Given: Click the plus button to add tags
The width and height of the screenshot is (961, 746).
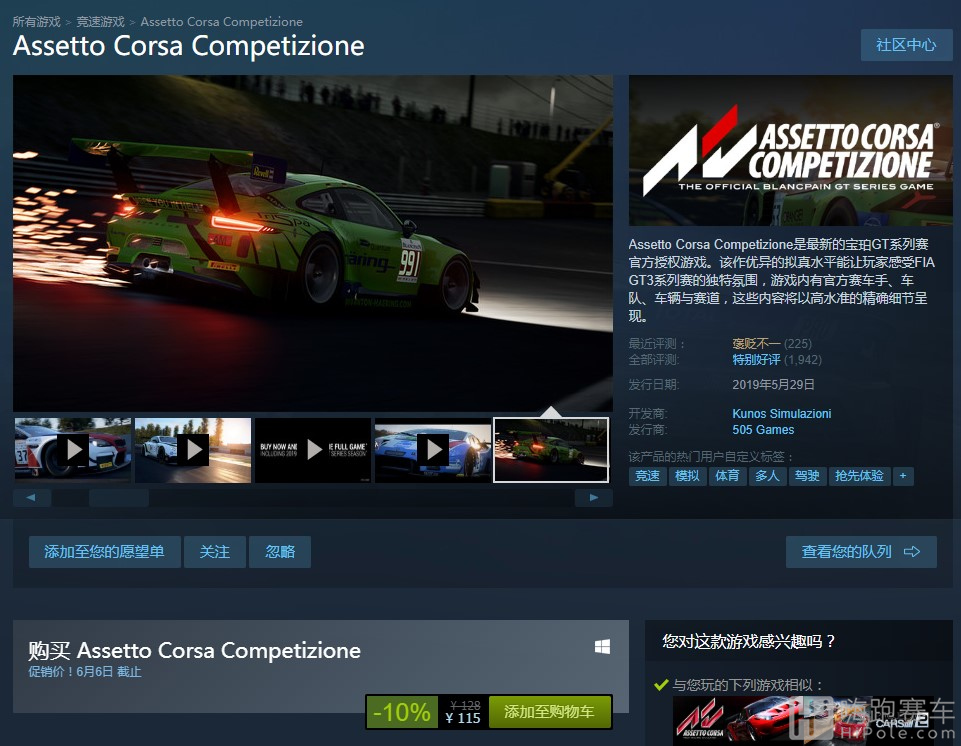Looking at the screenshot, I should click(x=903, y=476).
